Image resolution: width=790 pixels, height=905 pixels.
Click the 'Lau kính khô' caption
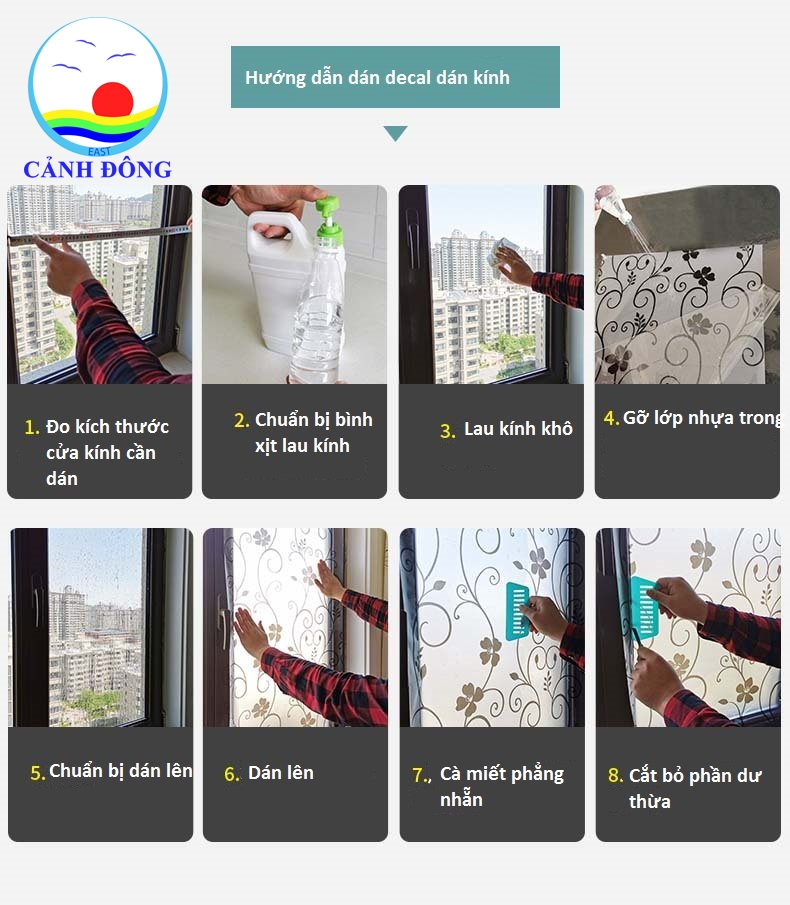click(507, 429)
